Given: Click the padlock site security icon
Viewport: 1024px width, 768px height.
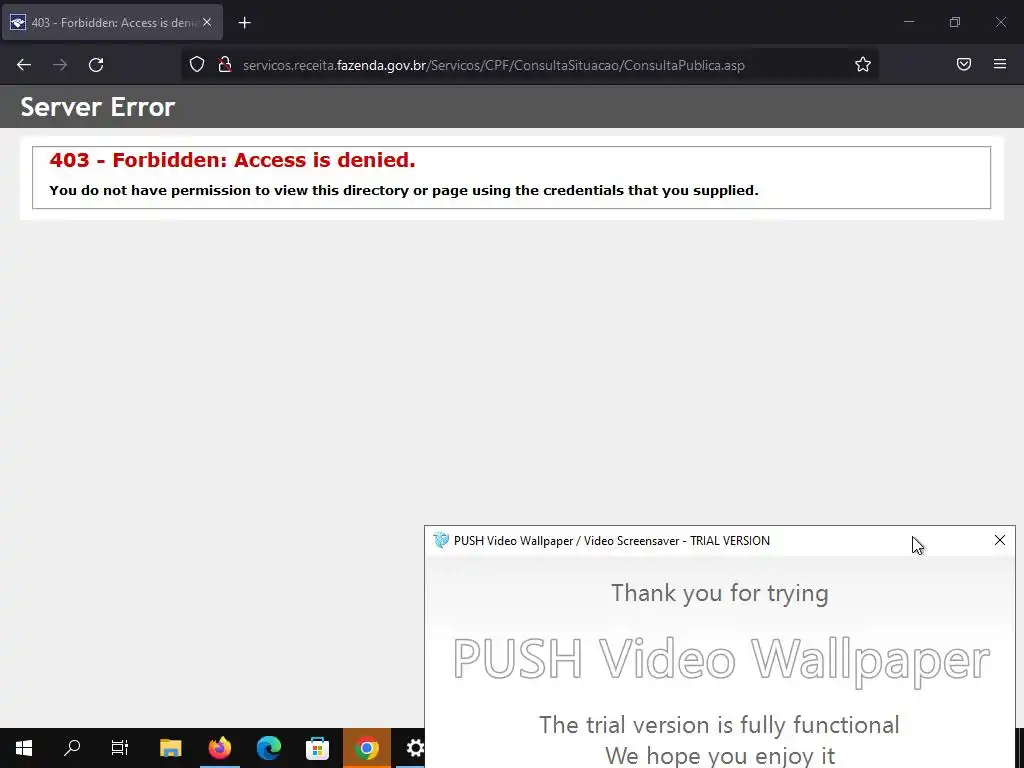Looking at the screenshot, I should pyautogui.click(x=225, y=64).
